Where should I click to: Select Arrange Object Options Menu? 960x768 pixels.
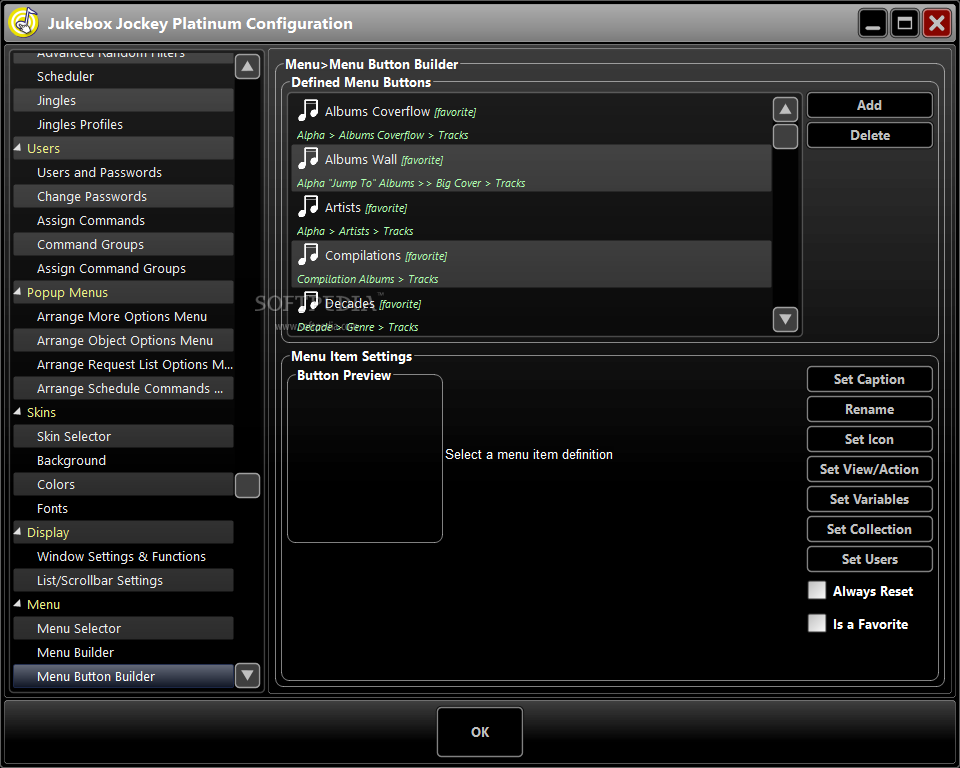pos(124,341)
